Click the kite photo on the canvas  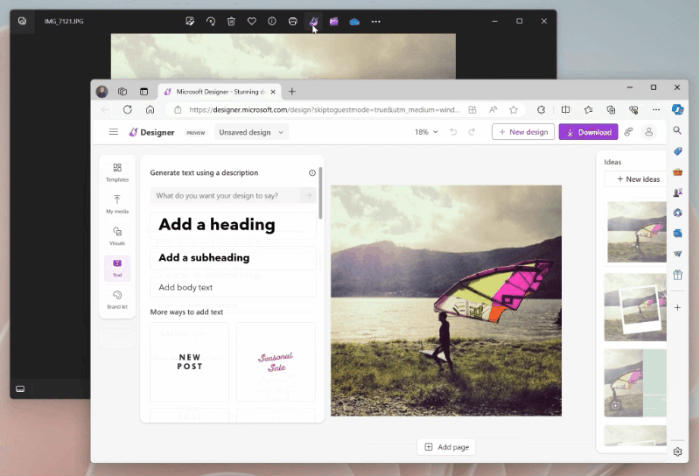pos(446,300)
